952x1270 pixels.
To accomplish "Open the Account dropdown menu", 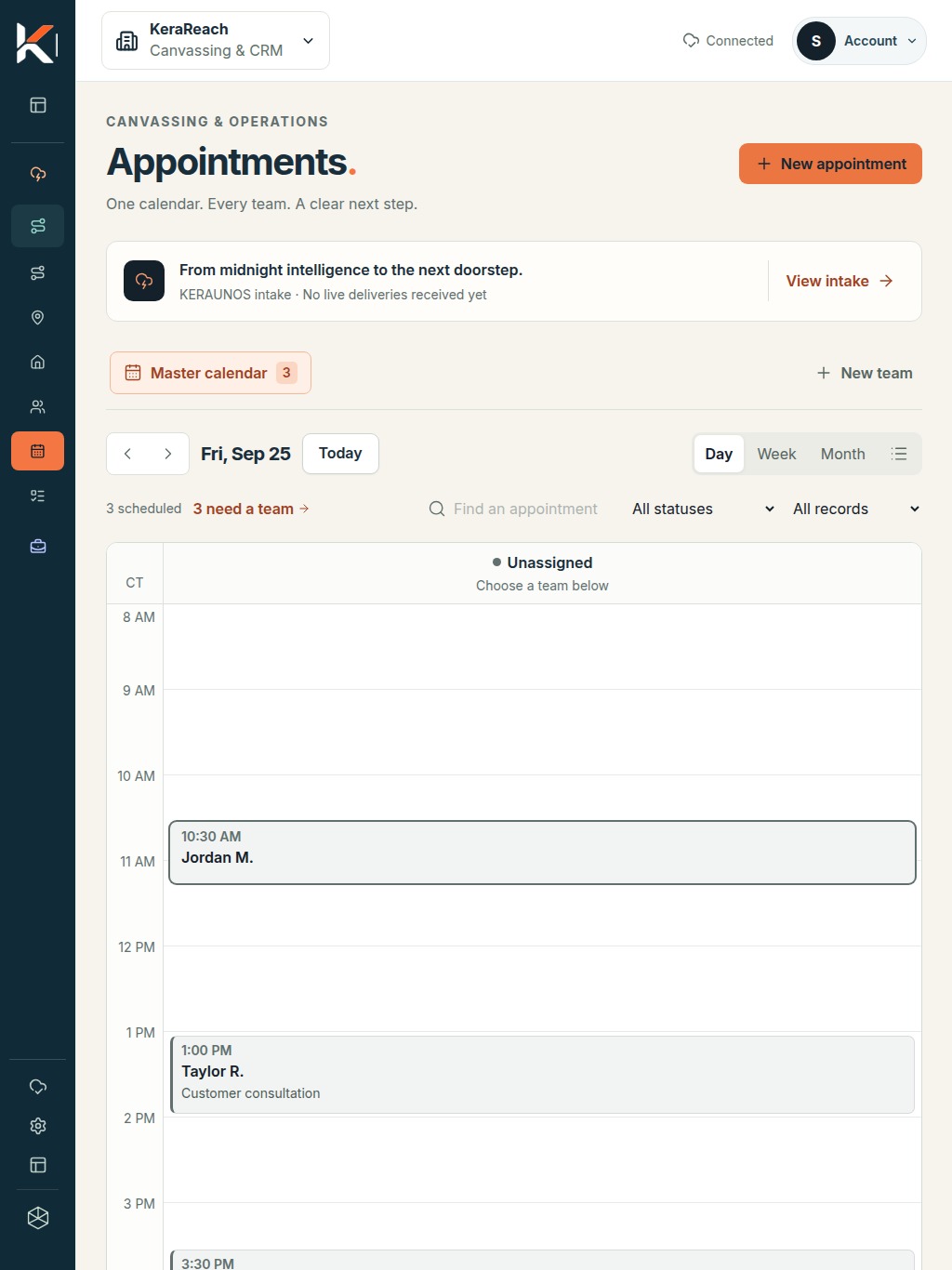I will [x=859, y=41].
